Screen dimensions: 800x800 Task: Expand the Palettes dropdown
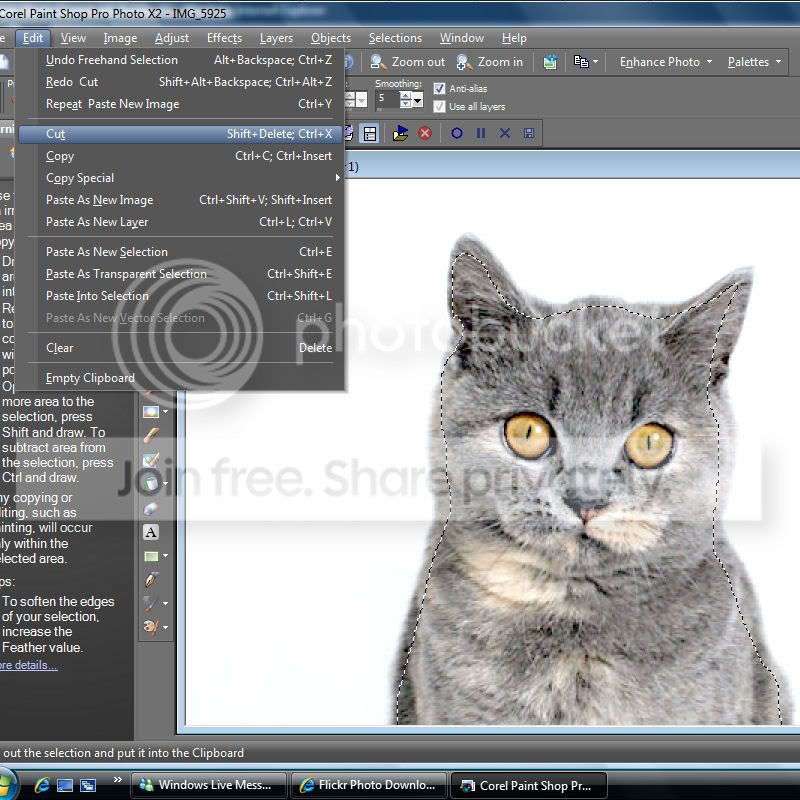pos(755,62)
